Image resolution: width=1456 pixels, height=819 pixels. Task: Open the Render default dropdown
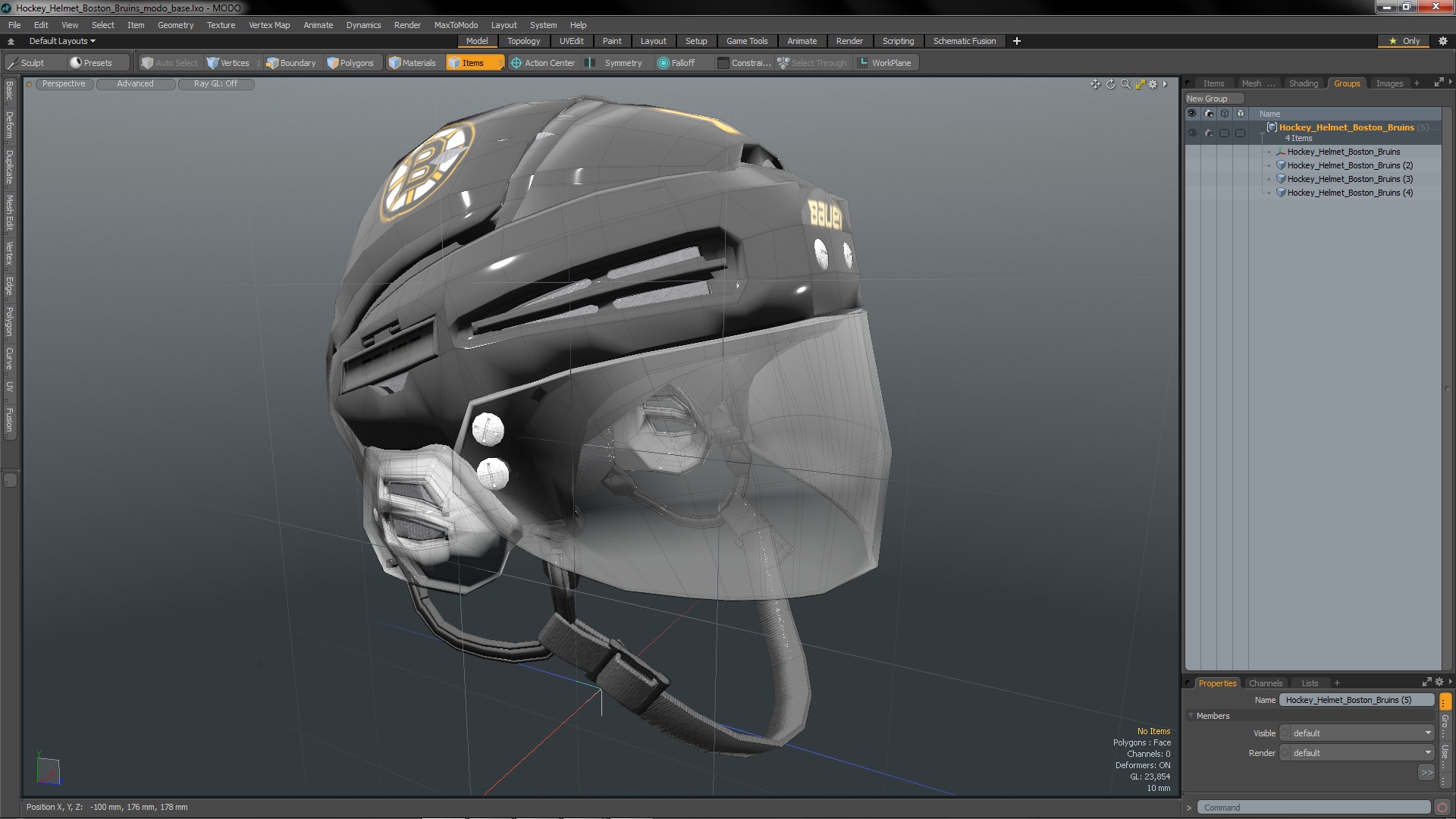tap(1357, 753)
